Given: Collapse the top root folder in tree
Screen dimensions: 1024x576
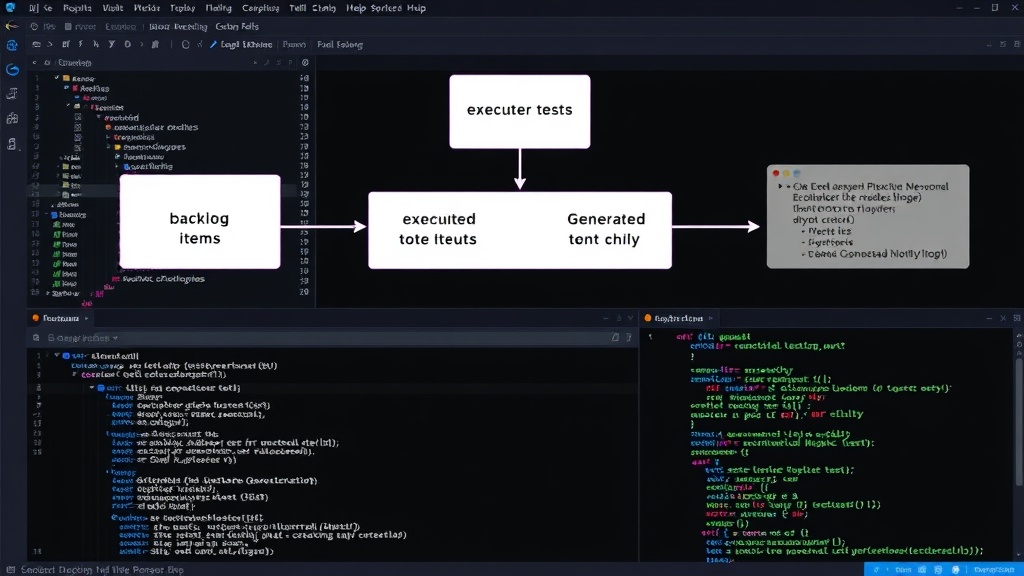Looking at the screenshot, I should pyautogui.click(x=57, y=78).
